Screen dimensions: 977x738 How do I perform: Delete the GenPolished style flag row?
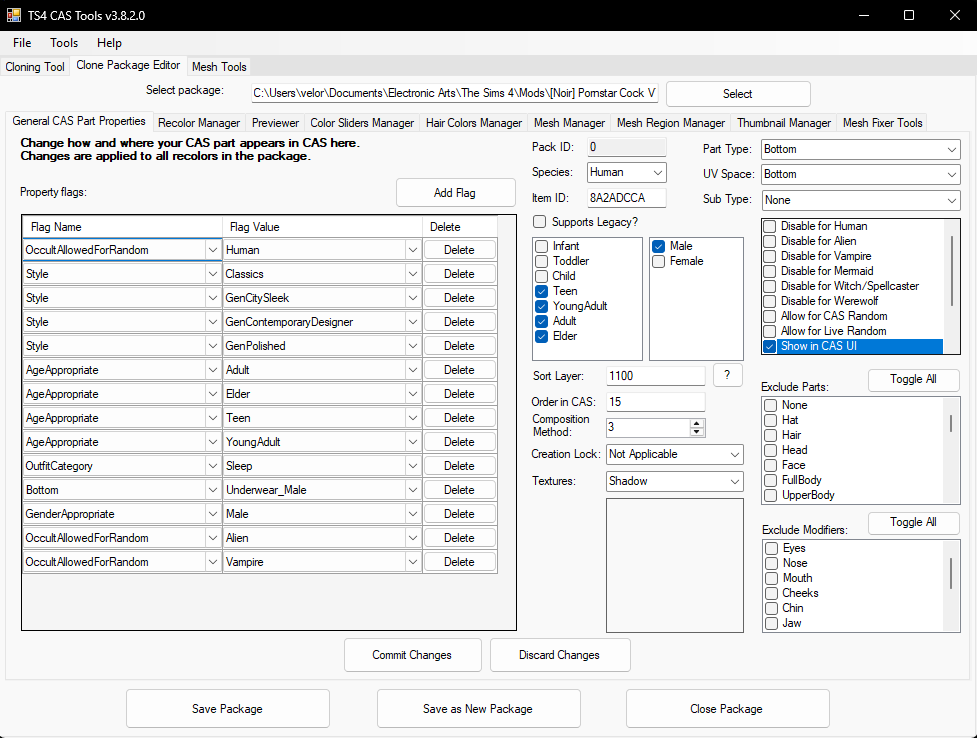point(460,346)
